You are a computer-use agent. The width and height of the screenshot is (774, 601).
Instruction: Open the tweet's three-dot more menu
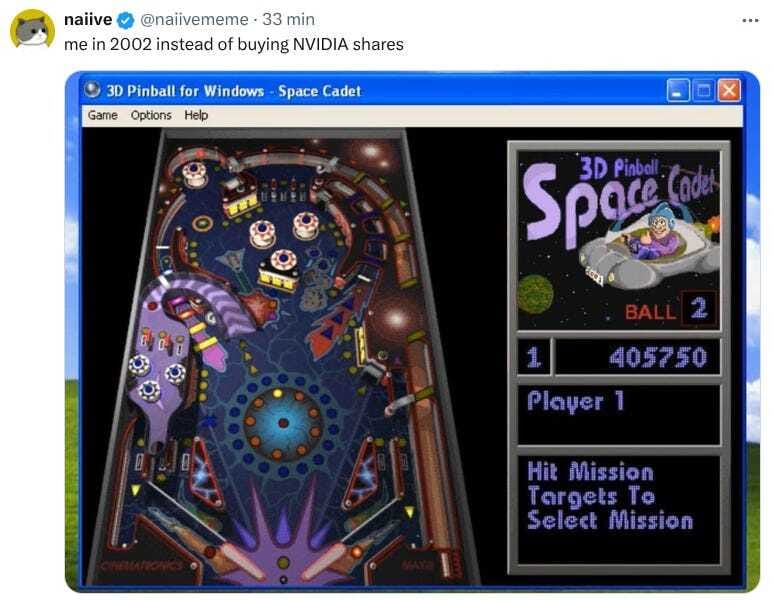click(750, 20)
